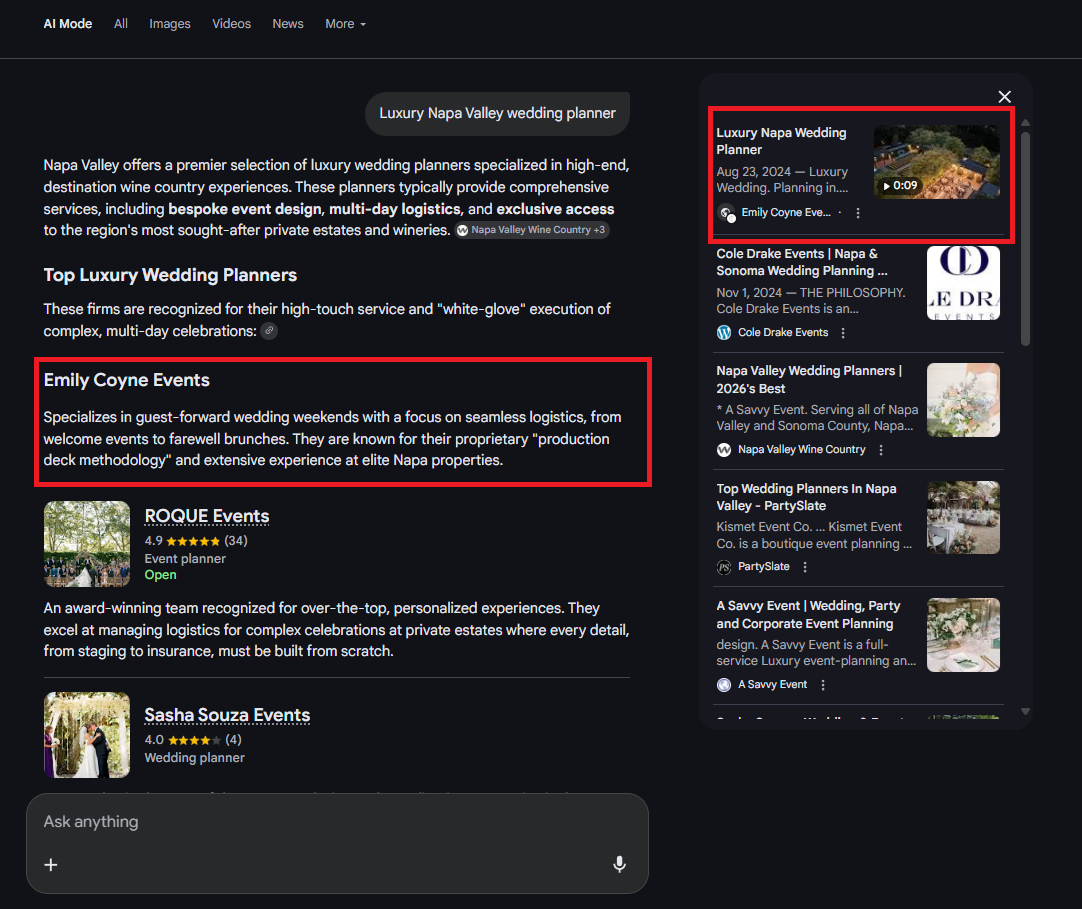This screenshot has width=1082, height=909.
Task: Switch to AI Mode tab
Action: [x=68, y=23]
